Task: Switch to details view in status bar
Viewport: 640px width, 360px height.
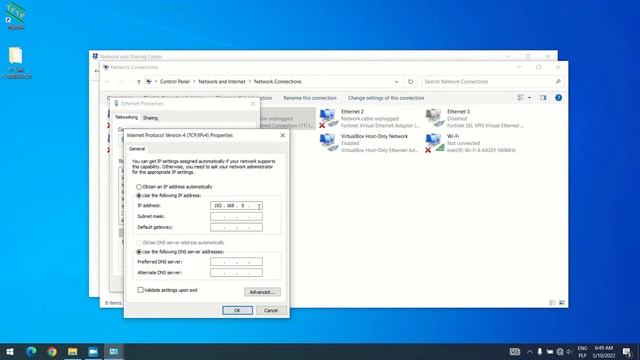Action: (x=552, y=303)
